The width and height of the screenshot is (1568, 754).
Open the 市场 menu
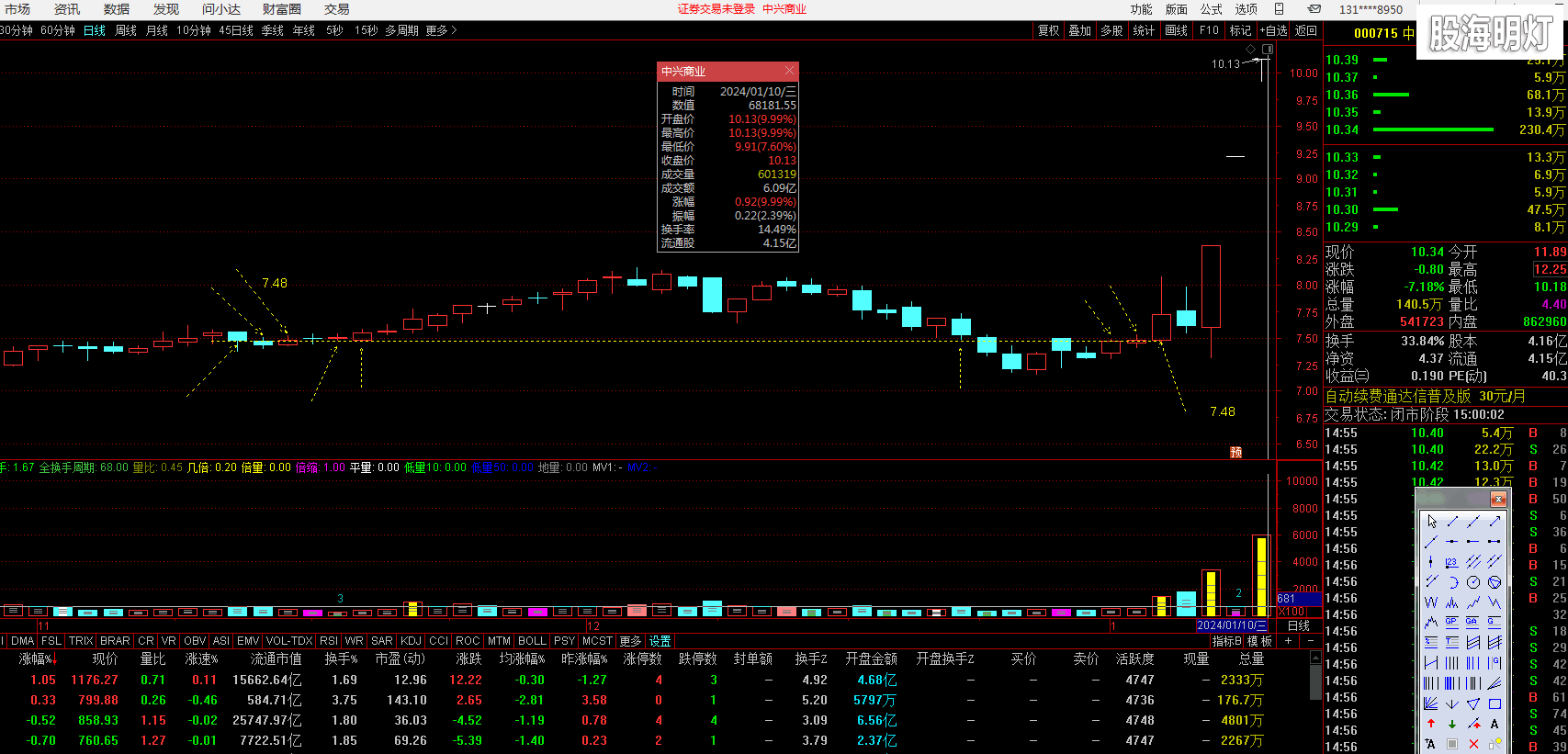[17, 9]
